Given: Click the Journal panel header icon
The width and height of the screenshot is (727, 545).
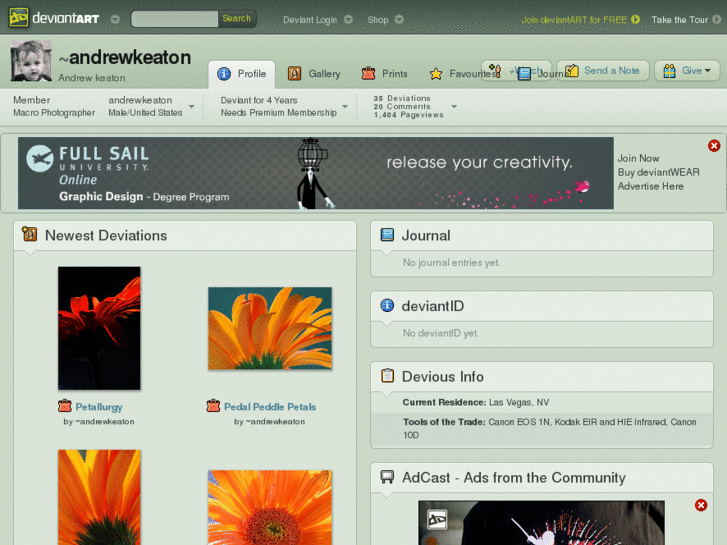Looking at the screenshot, I should coord(387,235).
